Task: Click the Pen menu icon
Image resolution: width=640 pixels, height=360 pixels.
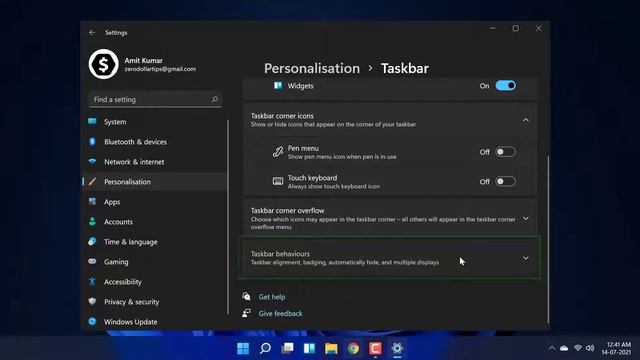Action: (278, 152)
